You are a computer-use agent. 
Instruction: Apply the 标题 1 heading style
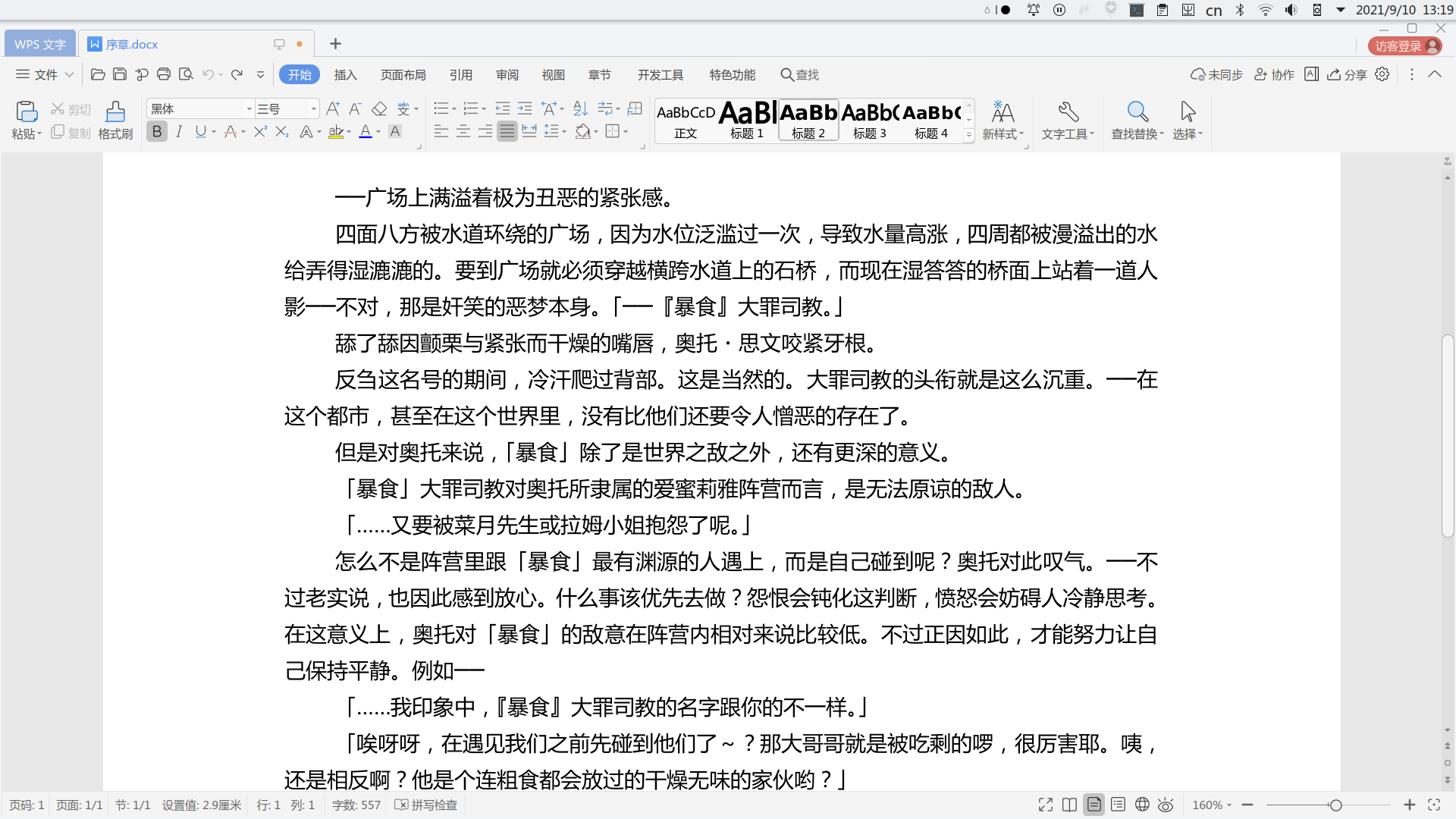747,121
